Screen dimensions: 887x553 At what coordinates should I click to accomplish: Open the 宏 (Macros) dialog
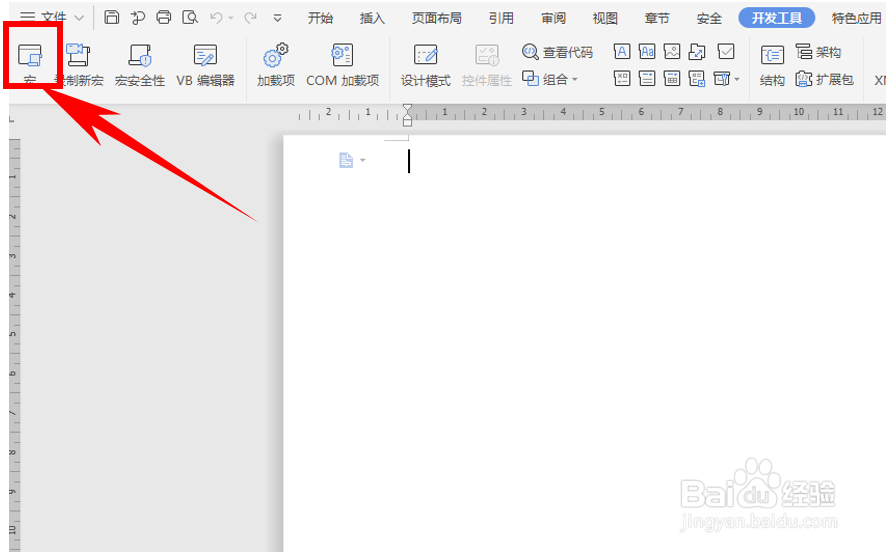coord(30,63)
